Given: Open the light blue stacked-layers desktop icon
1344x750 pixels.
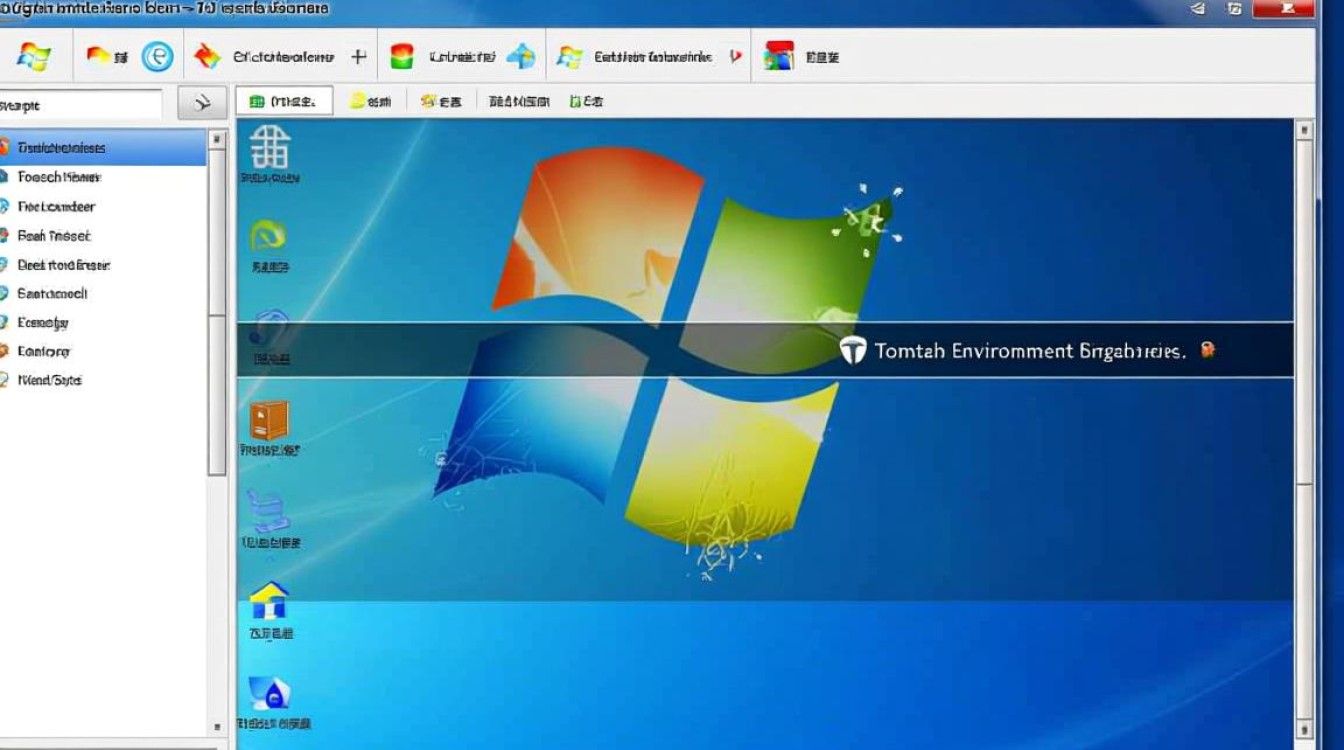Looking at the screenshot, I should (x=269, y=511).
